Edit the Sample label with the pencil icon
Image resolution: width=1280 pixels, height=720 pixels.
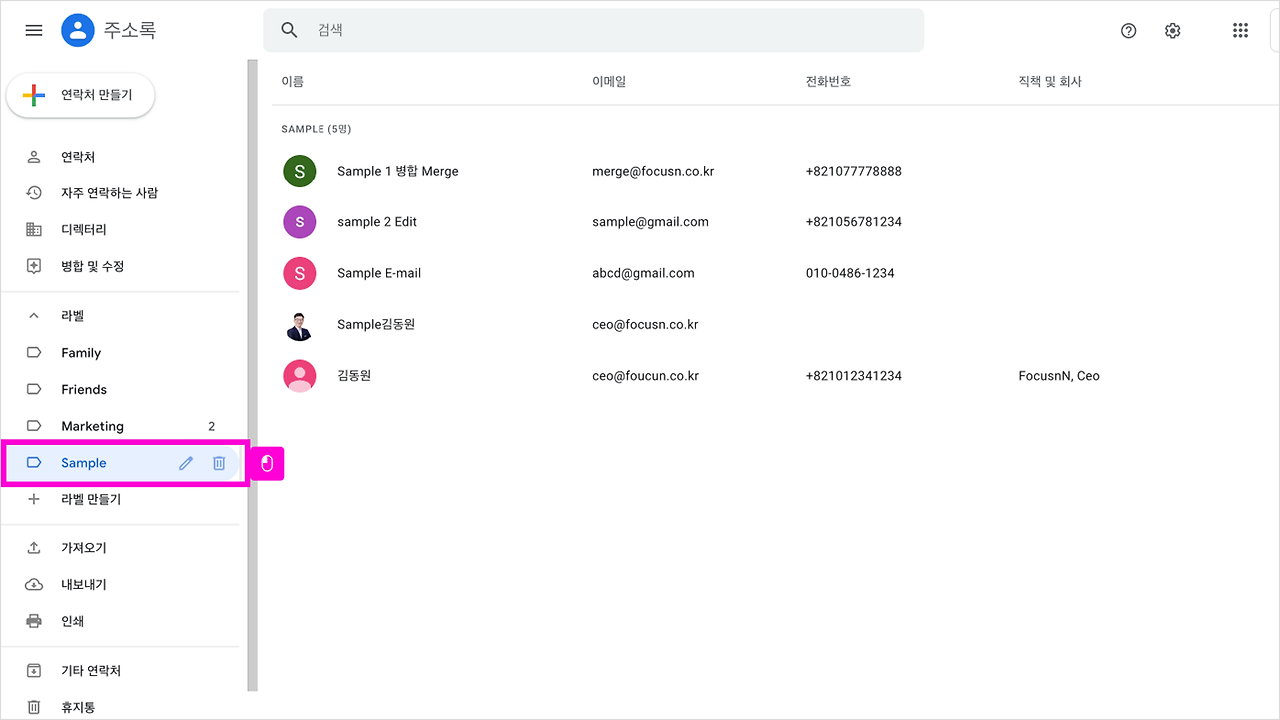click(x=185, y=462)
